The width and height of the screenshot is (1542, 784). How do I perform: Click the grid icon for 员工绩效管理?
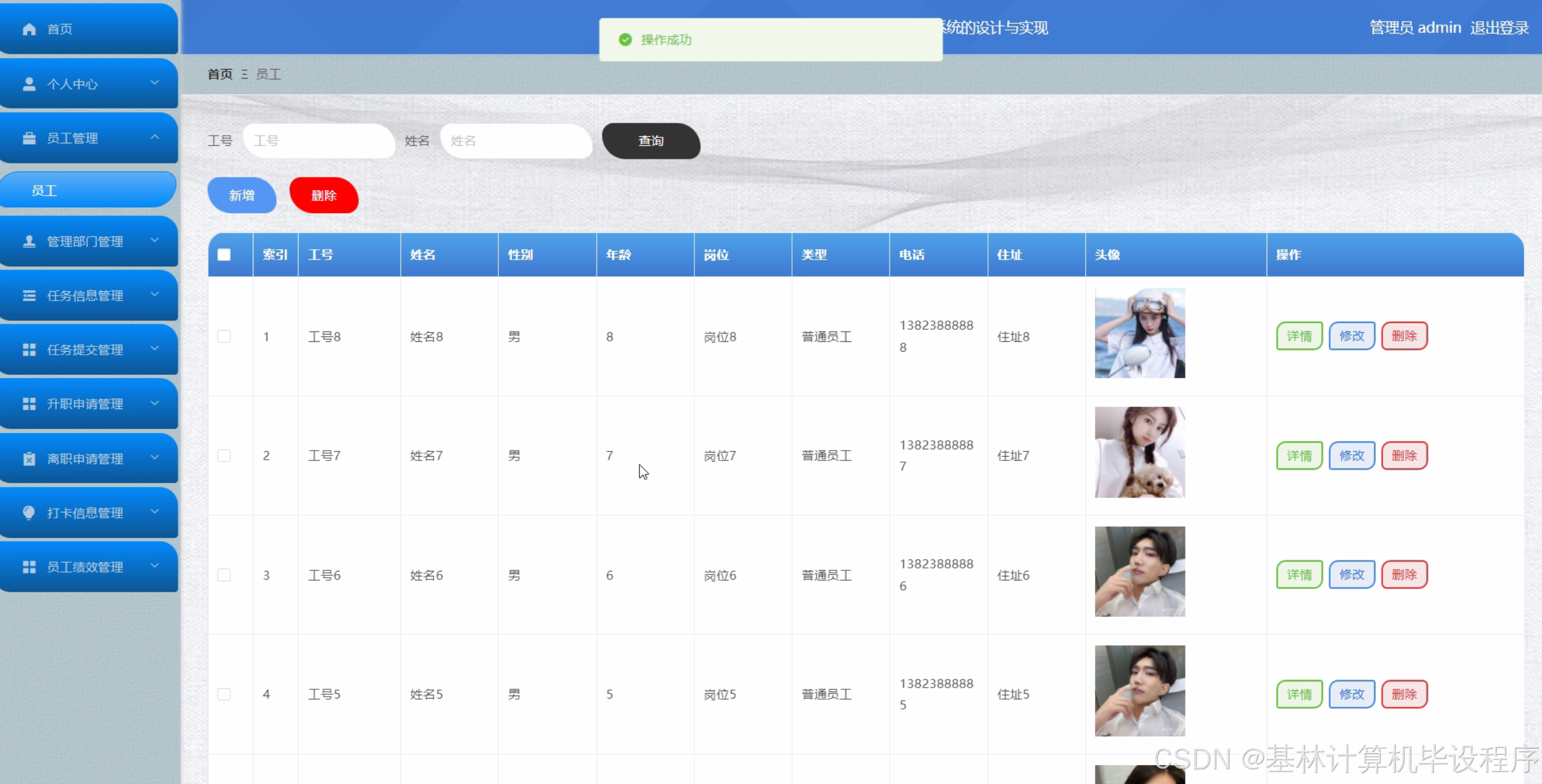(x=29, y=567)
